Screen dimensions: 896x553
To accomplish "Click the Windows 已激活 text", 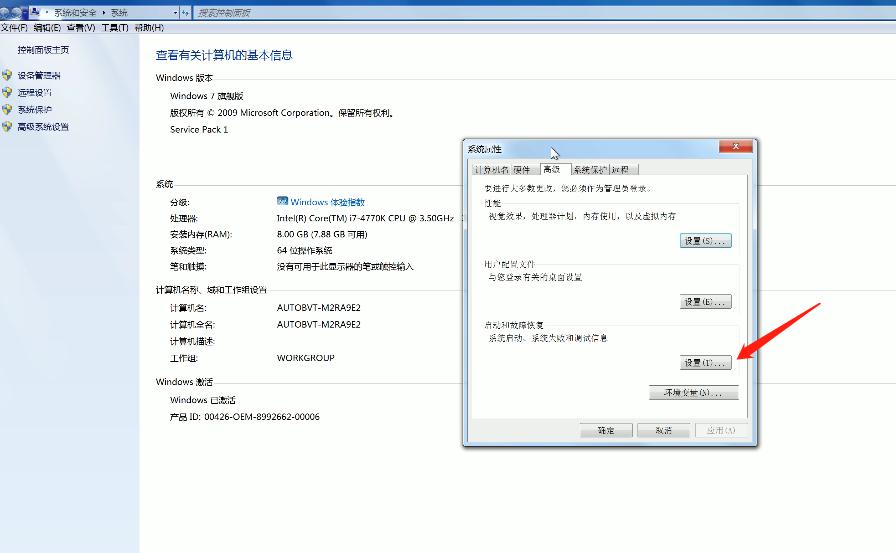I will pyautogui.click(x=203, y=400).
